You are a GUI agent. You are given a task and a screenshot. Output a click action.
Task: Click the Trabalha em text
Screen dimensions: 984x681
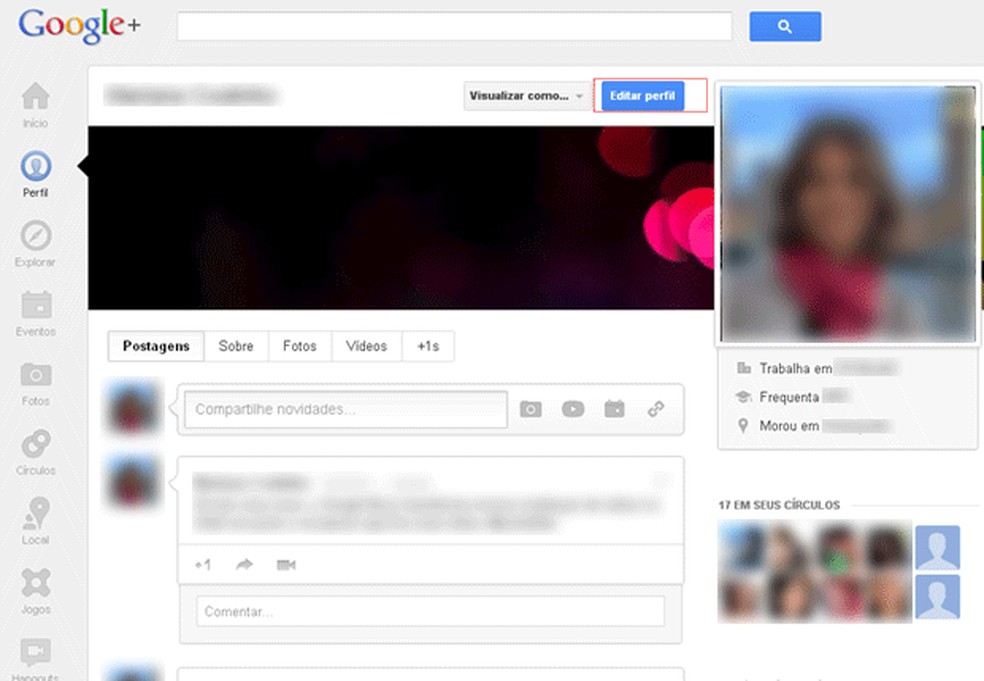796,368
